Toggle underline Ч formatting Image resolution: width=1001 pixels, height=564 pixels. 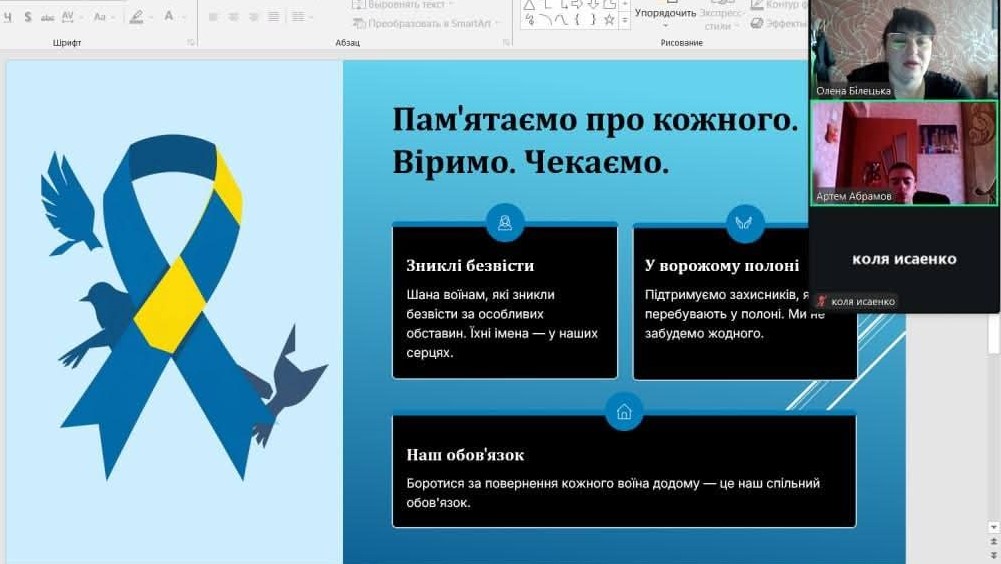[x=8, y=17]
